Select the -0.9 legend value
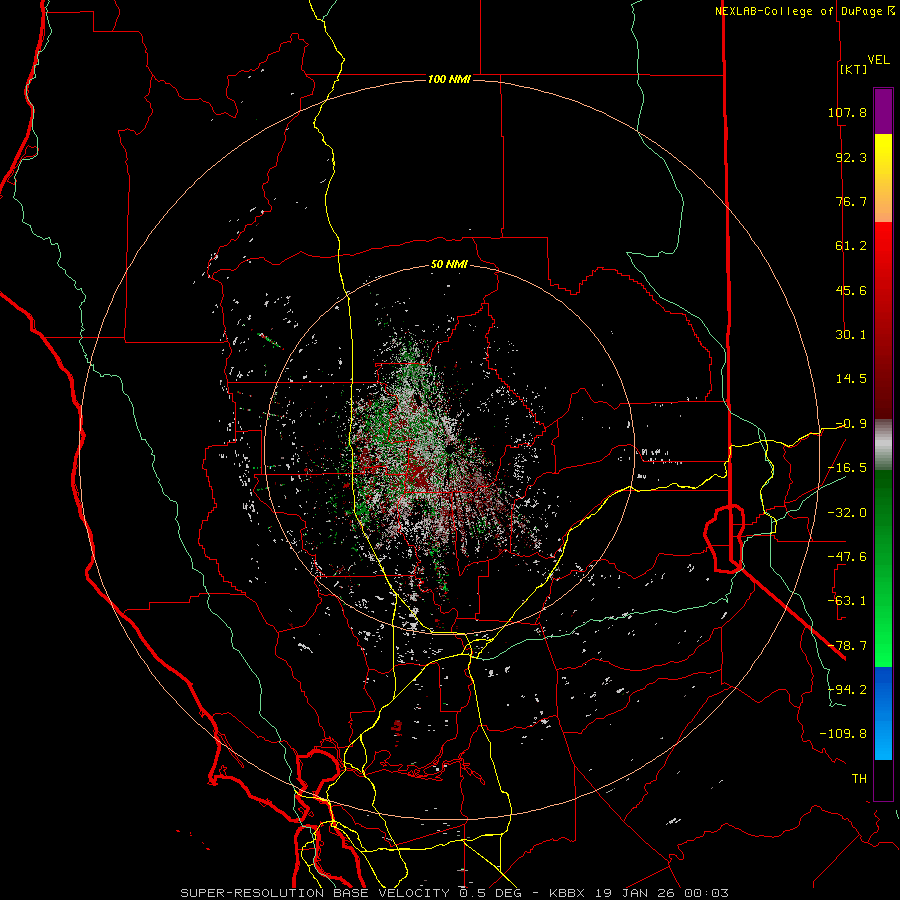This screenshot has width=900, height=900. (x=851, y=423)
